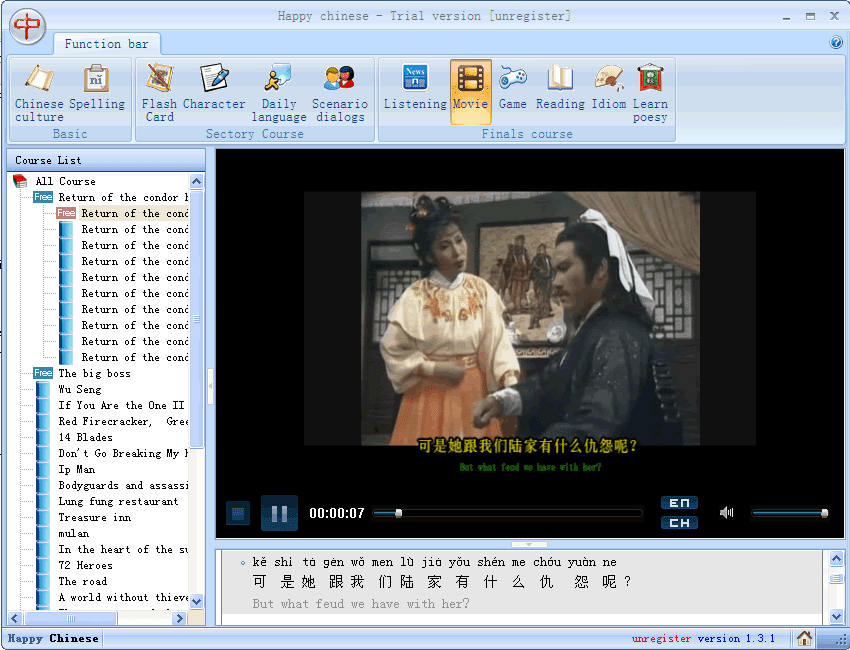
Task: Collapse the subtitle panel splitter arrow
Action: 529,544
